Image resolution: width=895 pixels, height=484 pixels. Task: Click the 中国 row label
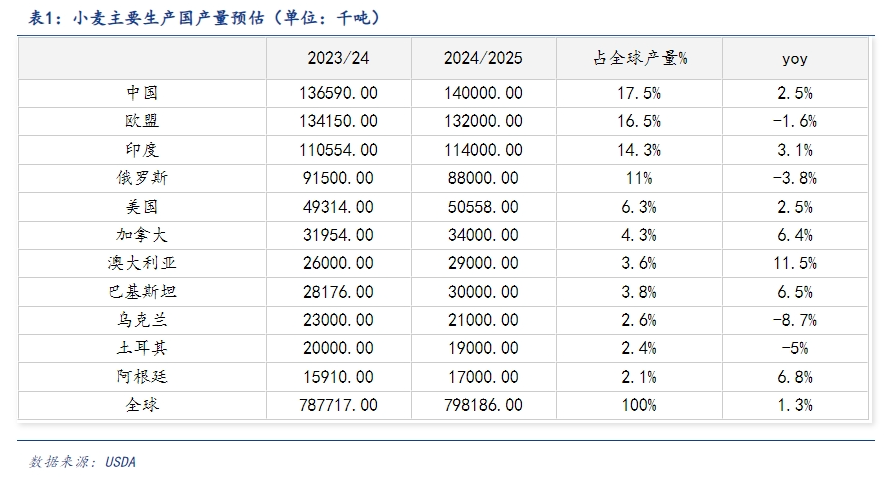click(x=142, y=93)
